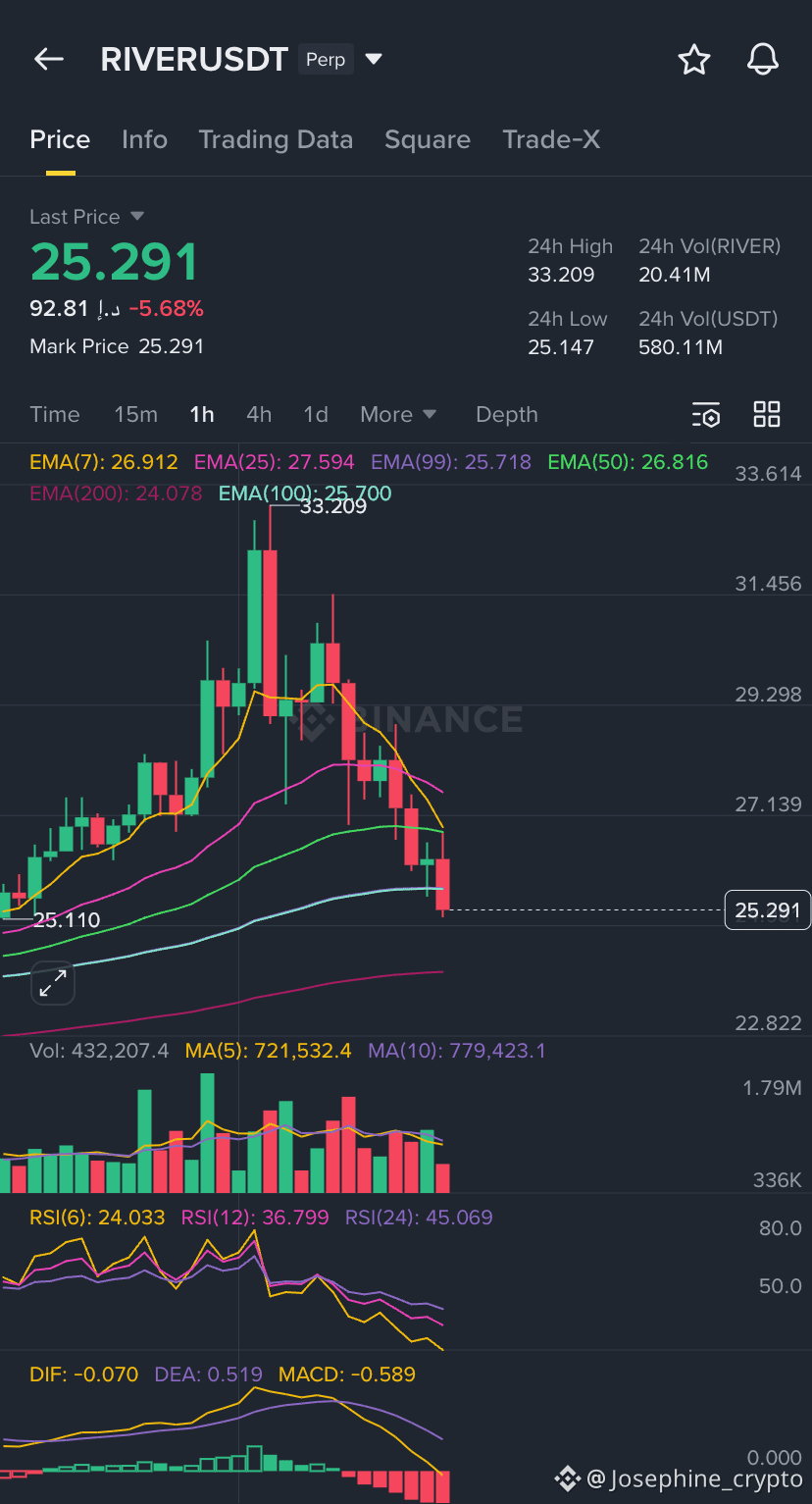The image size is (812, 1504).
Task: Select the 15m timeframe
Action: click(135, 414)
